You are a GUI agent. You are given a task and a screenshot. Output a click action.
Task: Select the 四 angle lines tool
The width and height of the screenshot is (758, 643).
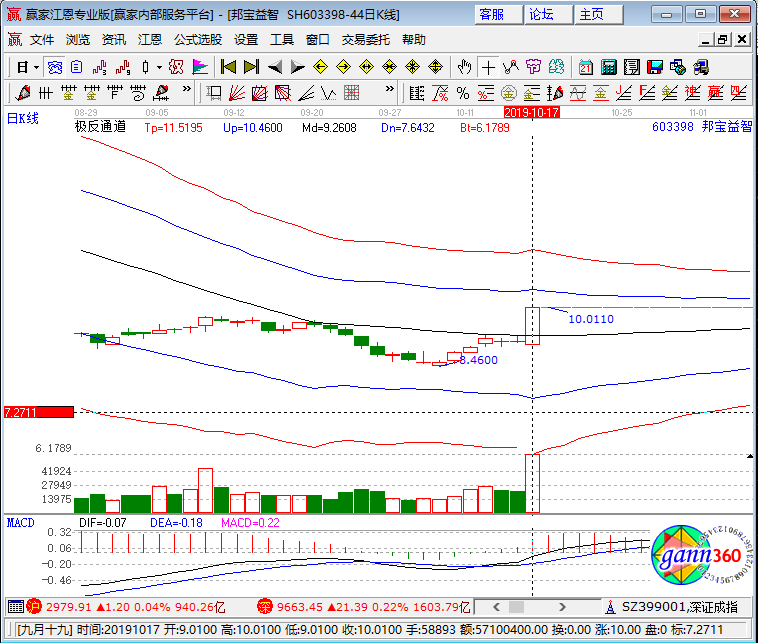click(739, 93)
